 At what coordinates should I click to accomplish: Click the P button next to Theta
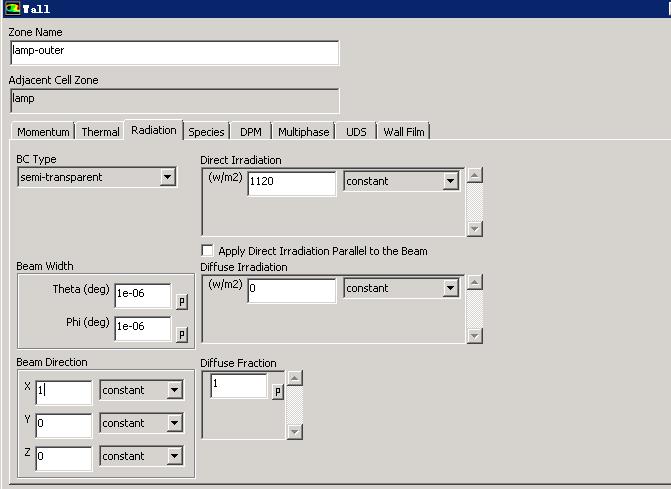(182, 302)
